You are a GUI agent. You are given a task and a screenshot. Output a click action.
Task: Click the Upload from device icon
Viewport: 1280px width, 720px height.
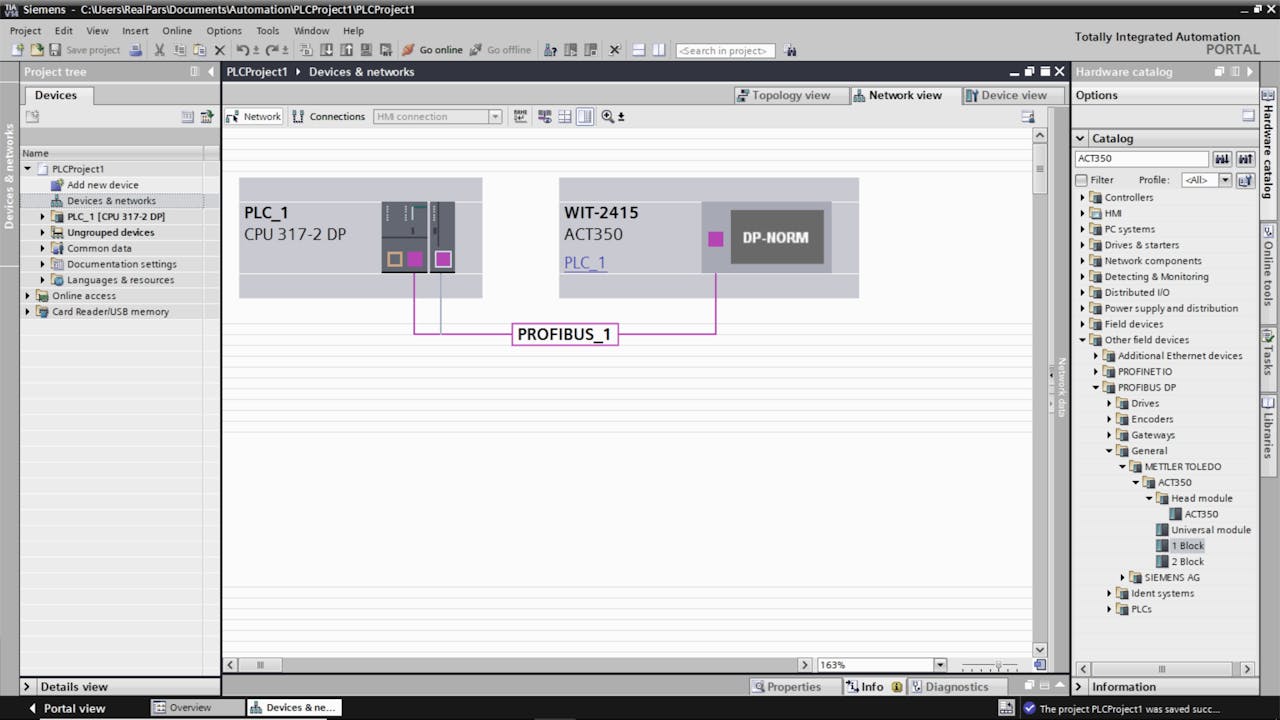click(347, 50)
